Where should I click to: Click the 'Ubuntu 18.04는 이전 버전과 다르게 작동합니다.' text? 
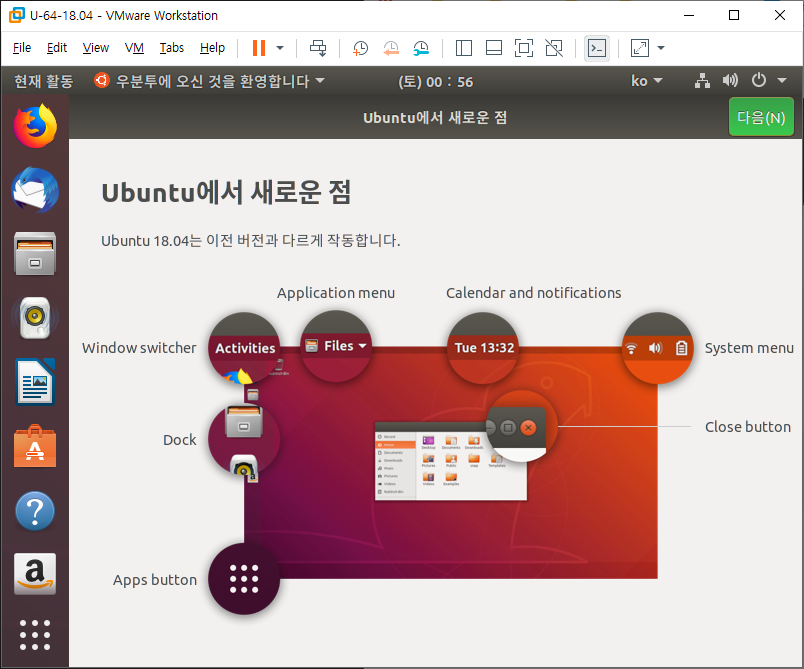click(251, 240)
